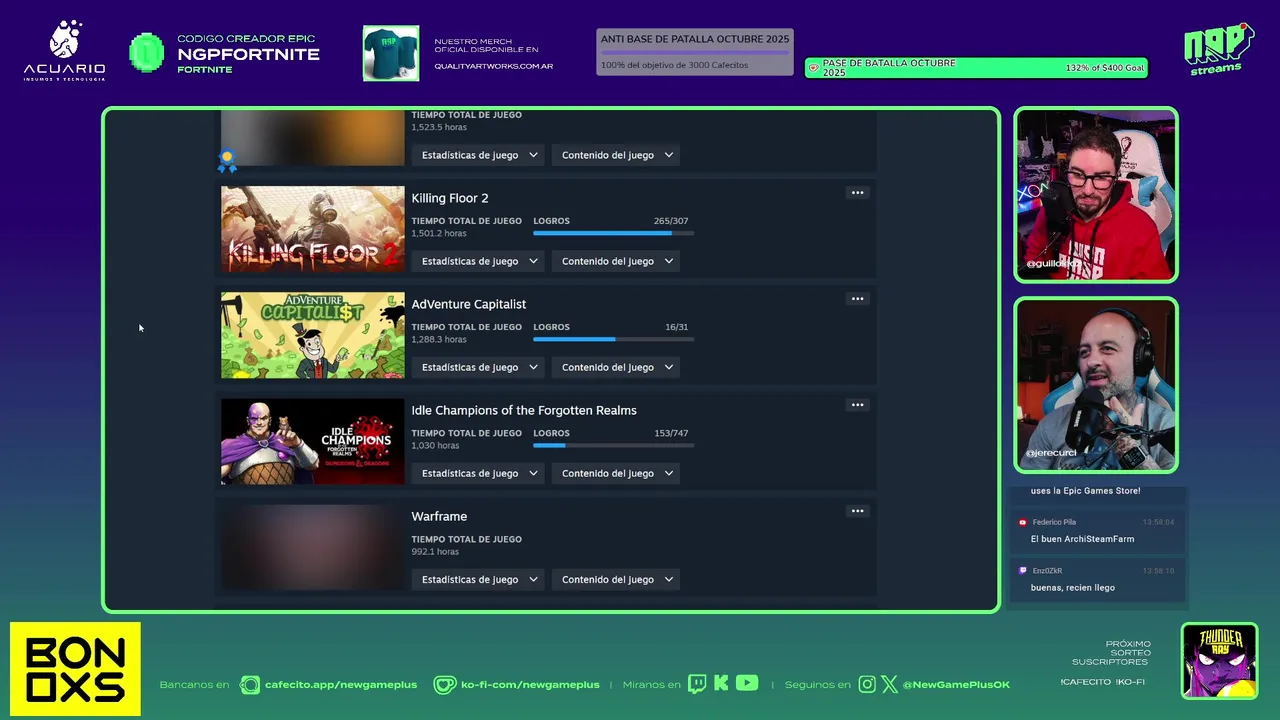
Task: Click the cafecito.app/newgameplus link text
Action: [341, 685]
